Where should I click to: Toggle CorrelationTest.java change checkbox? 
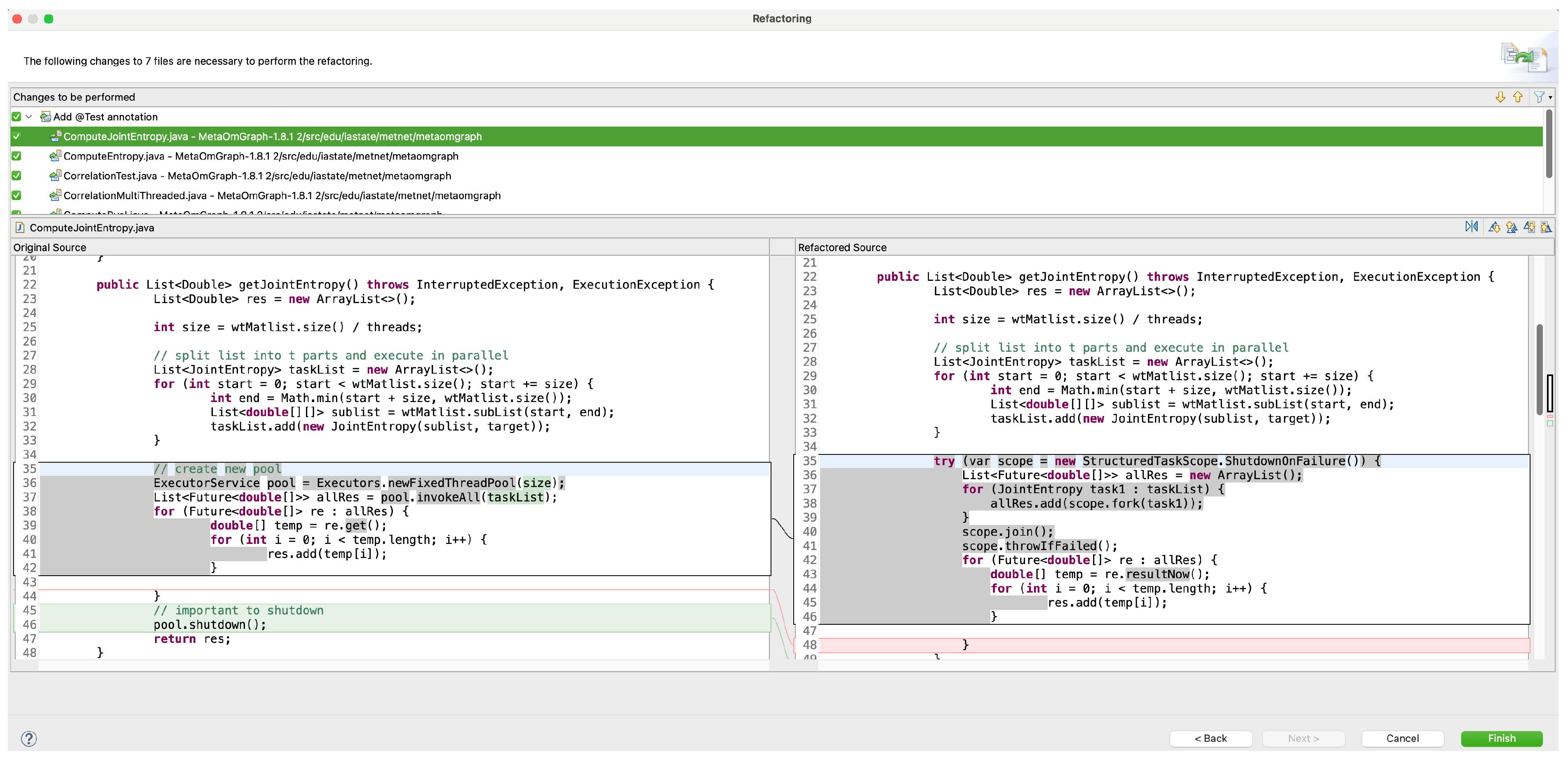[x=16, y=175]
